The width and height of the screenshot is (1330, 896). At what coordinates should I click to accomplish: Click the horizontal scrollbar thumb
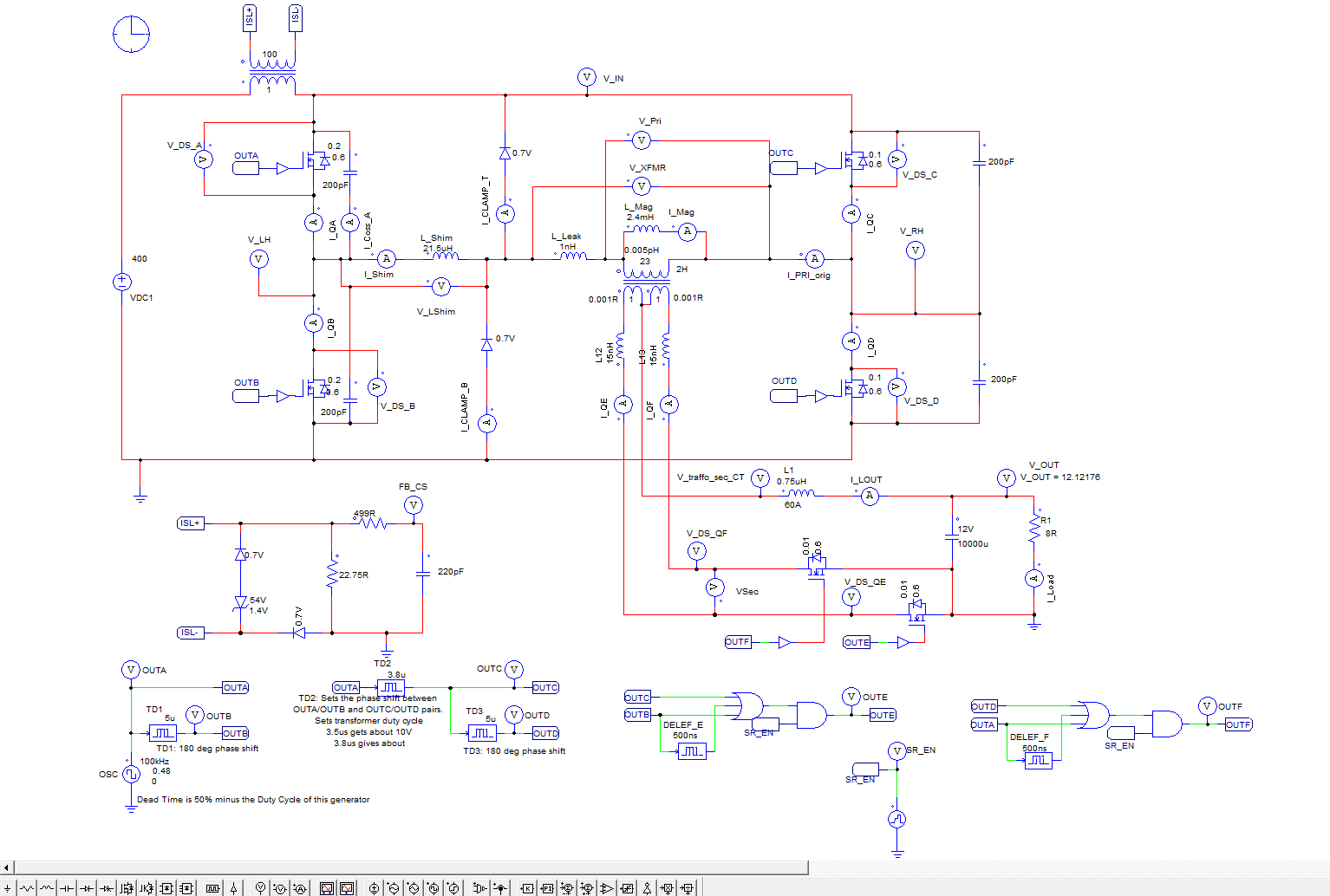(412, 867)
